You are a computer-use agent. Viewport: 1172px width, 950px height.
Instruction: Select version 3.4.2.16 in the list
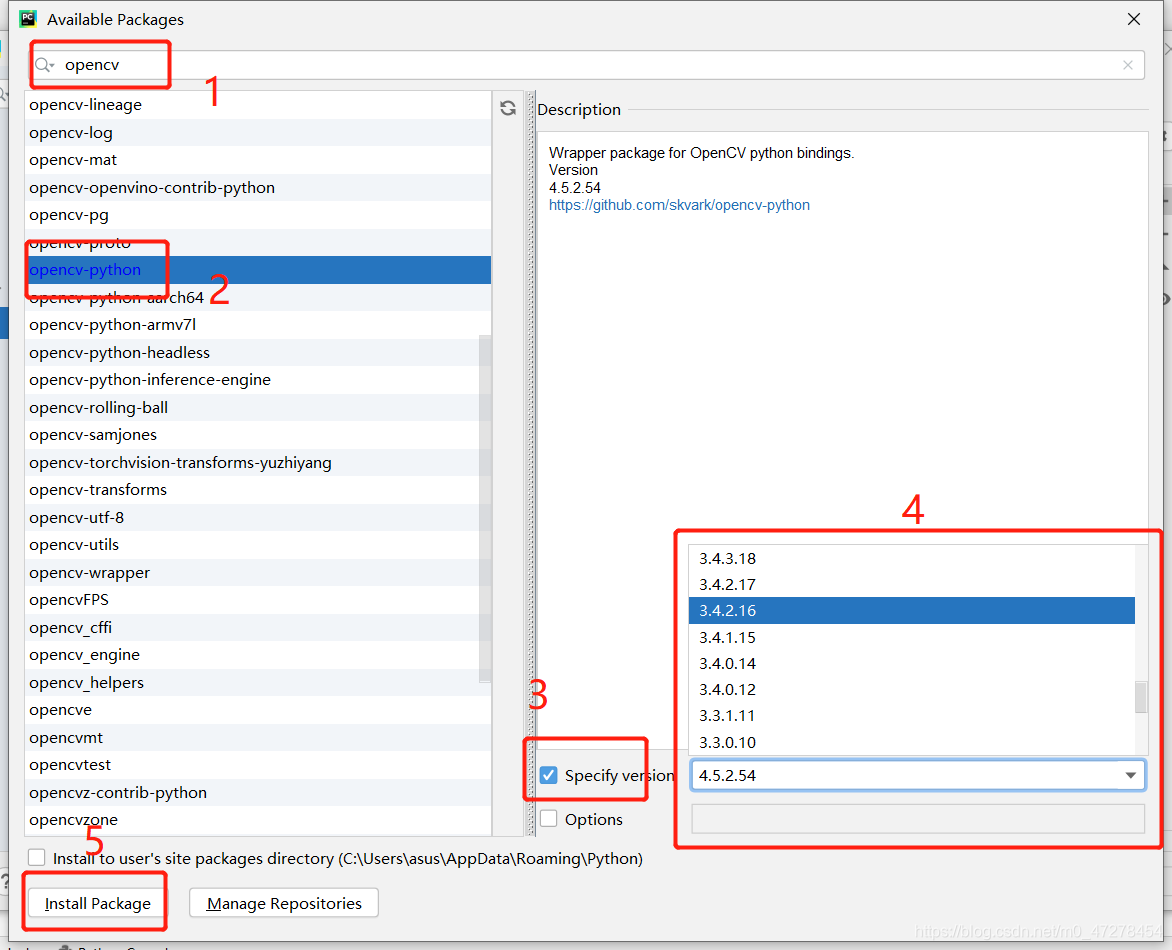click(912, 611)
